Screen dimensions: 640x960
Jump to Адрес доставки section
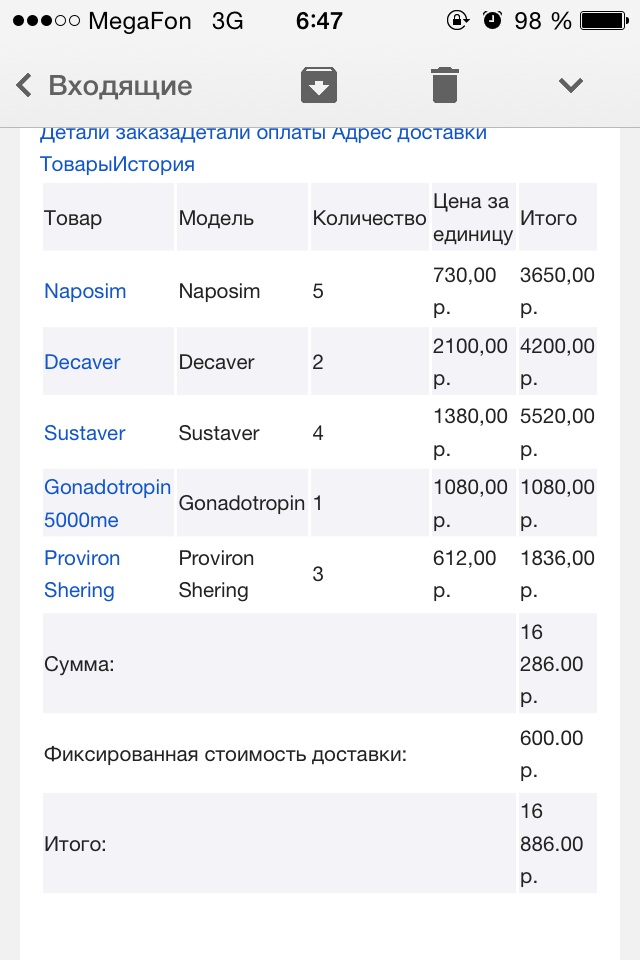(410, 133)
